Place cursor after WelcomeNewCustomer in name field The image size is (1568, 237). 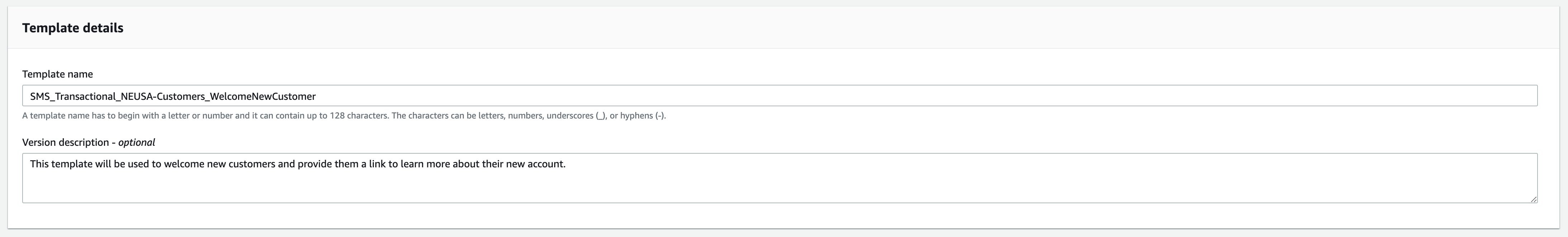tap(317, 96)
